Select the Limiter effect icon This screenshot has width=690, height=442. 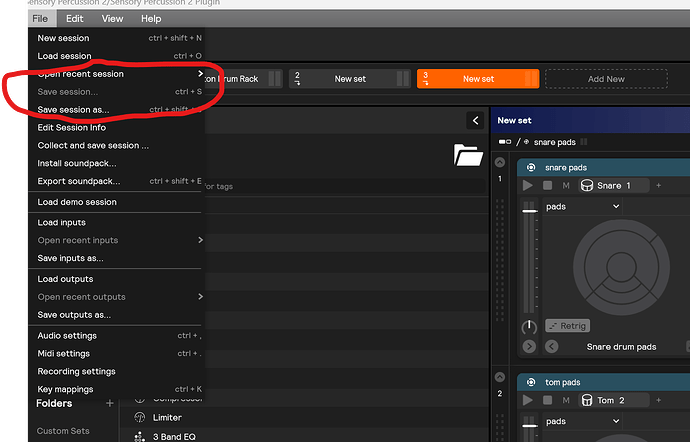click(x=139, y=417)
